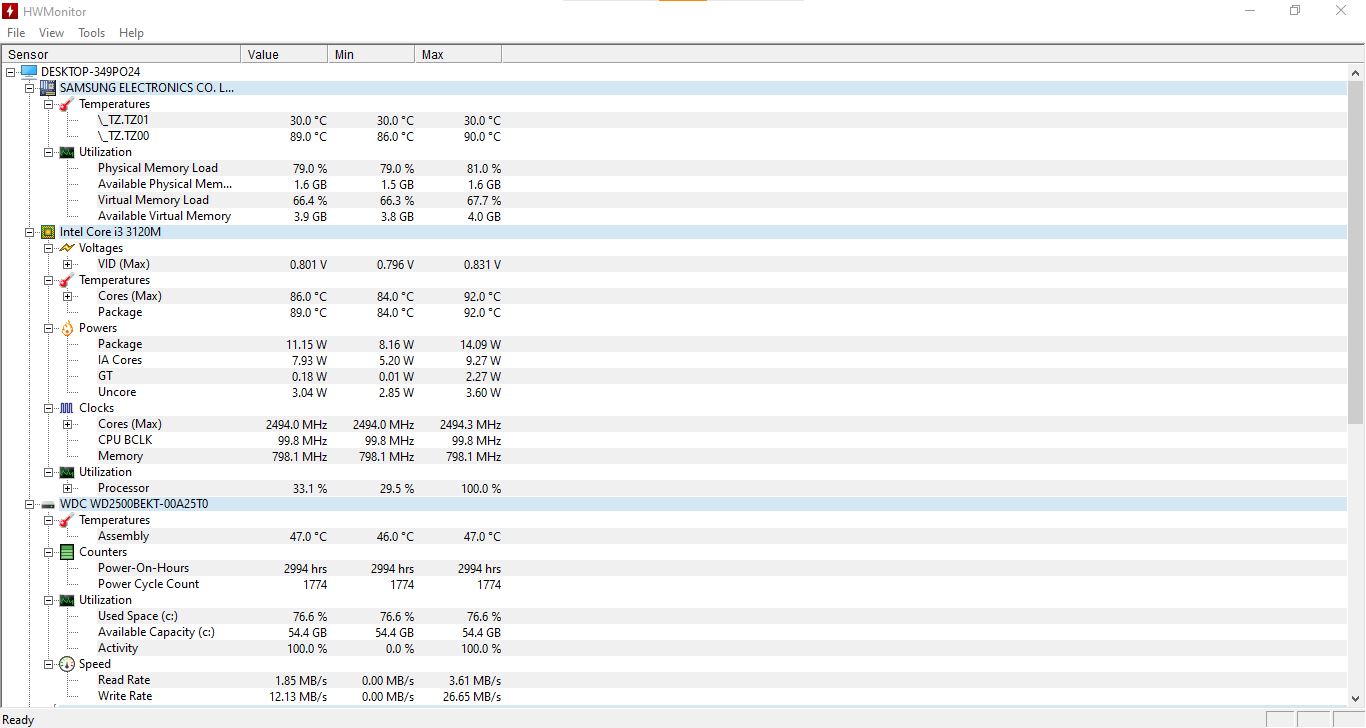Collapse the DESKTOP-349PO24 root node
The image size is (1366, 728).
[11, 72]
